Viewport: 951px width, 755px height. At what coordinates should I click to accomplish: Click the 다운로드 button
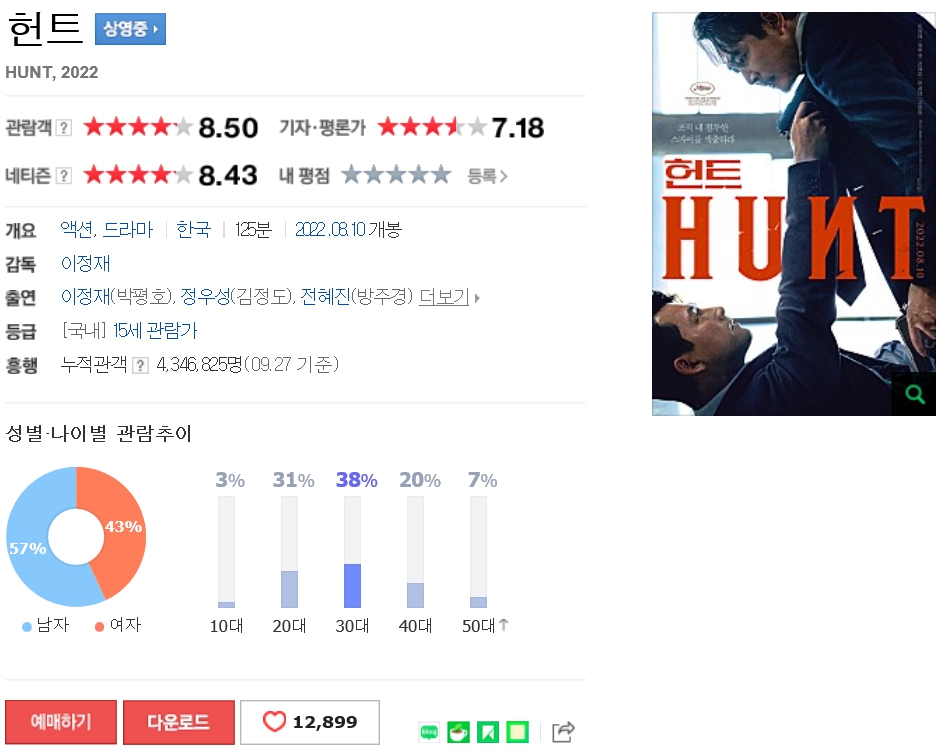(x=179, y=722)
